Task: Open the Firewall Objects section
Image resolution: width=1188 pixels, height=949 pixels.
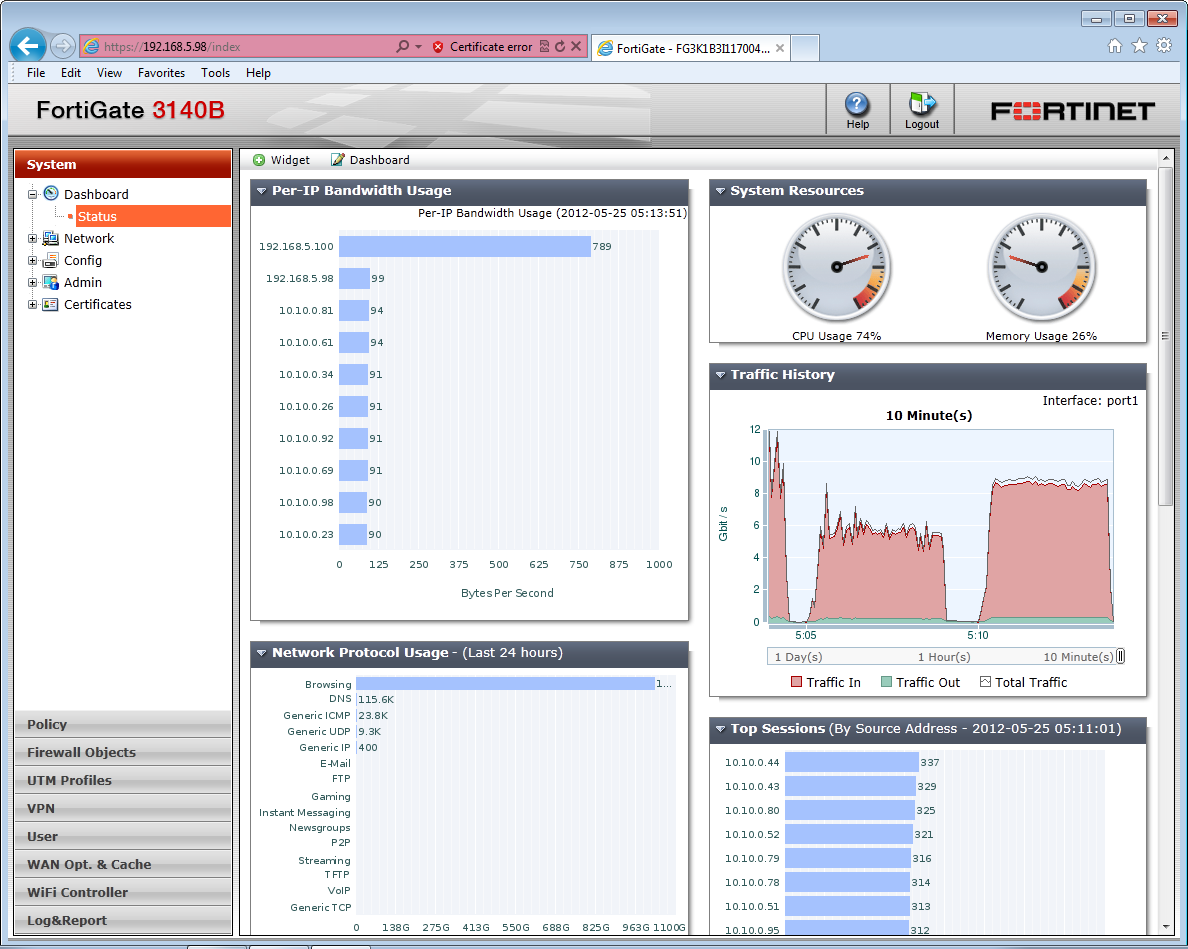Action: (x=123, y=752)
